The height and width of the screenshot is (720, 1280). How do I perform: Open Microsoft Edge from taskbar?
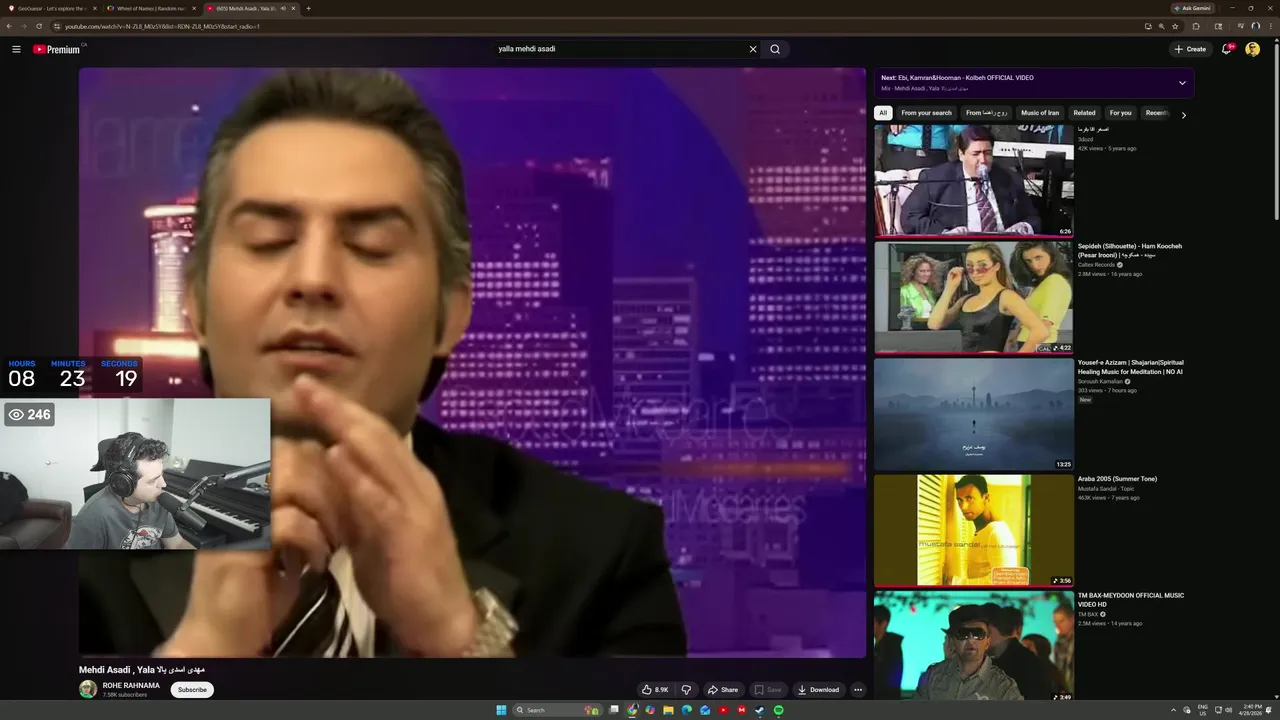point(686,710)
